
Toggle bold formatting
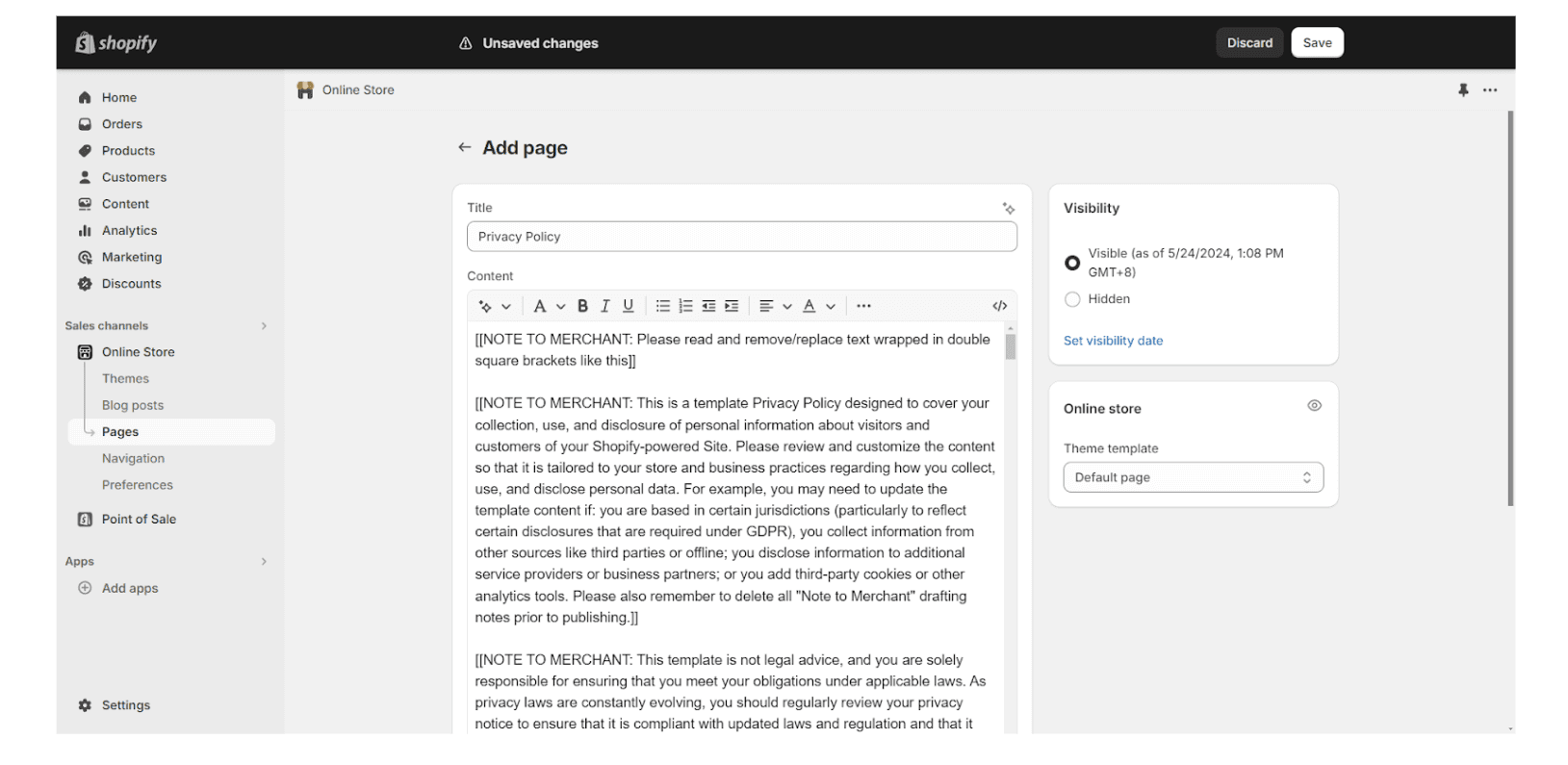pyautogui.click(x=582, y=306)
